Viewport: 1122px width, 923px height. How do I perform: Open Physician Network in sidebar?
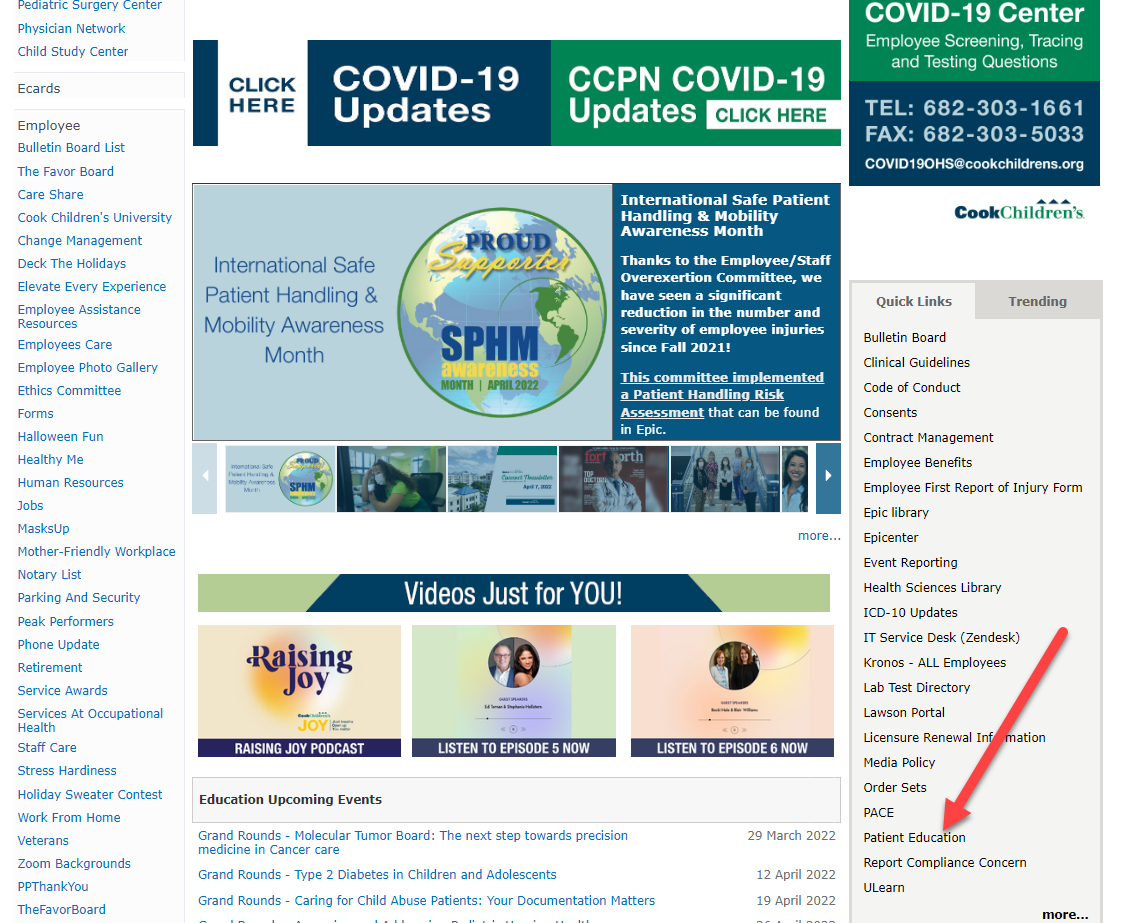click(x=72, y=28)
